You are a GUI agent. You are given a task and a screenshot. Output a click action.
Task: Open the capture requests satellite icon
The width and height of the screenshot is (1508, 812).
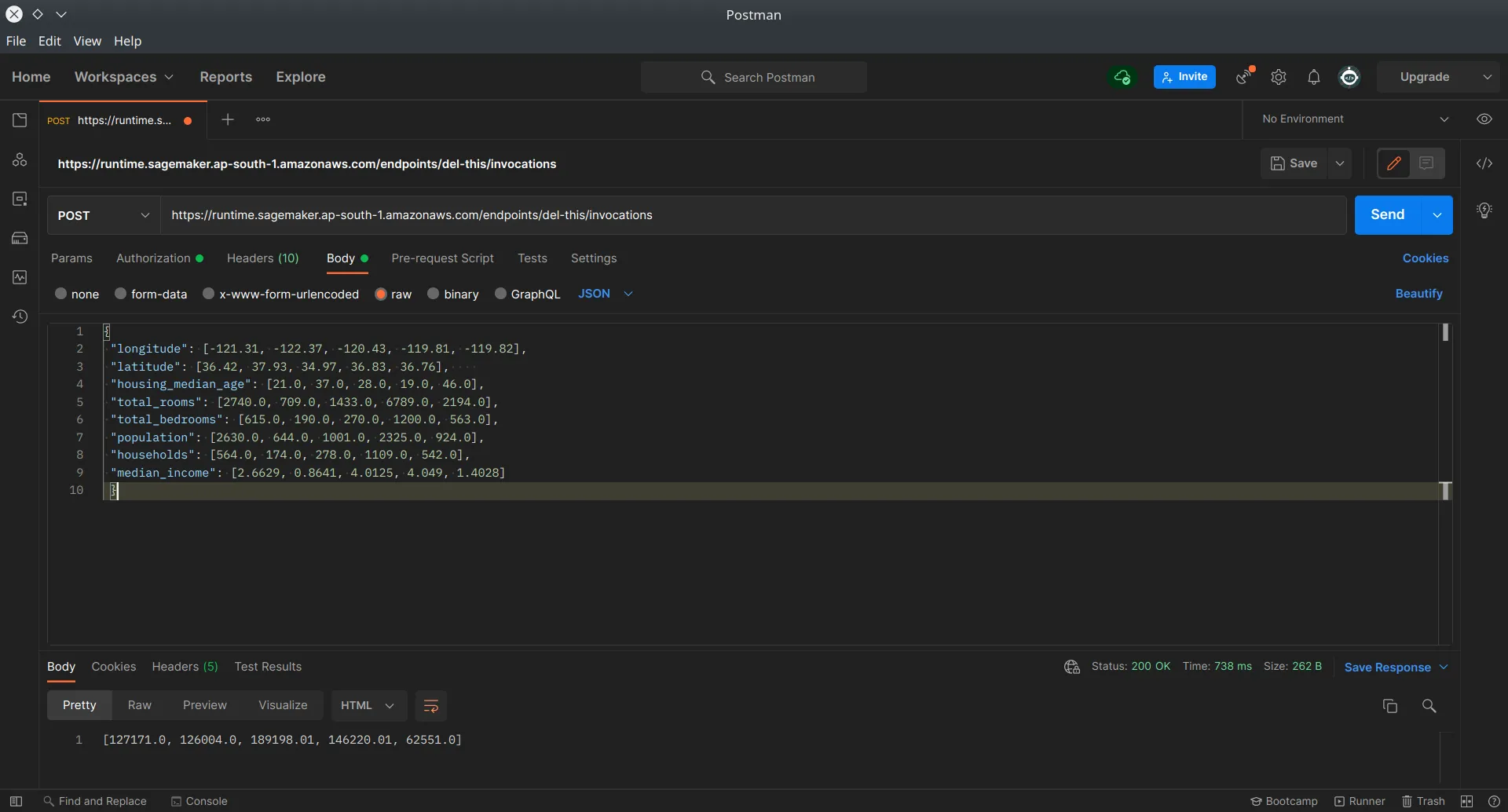point(1245,76)
